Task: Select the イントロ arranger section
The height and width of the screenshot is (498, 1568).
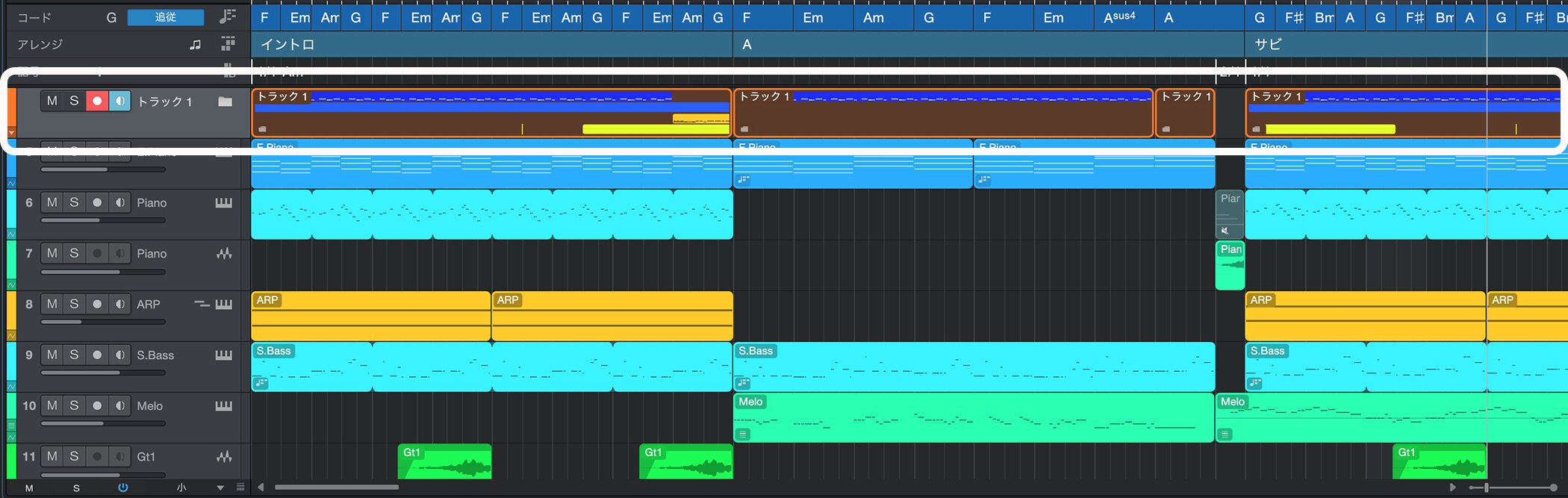Action: [x=287, y=45]
